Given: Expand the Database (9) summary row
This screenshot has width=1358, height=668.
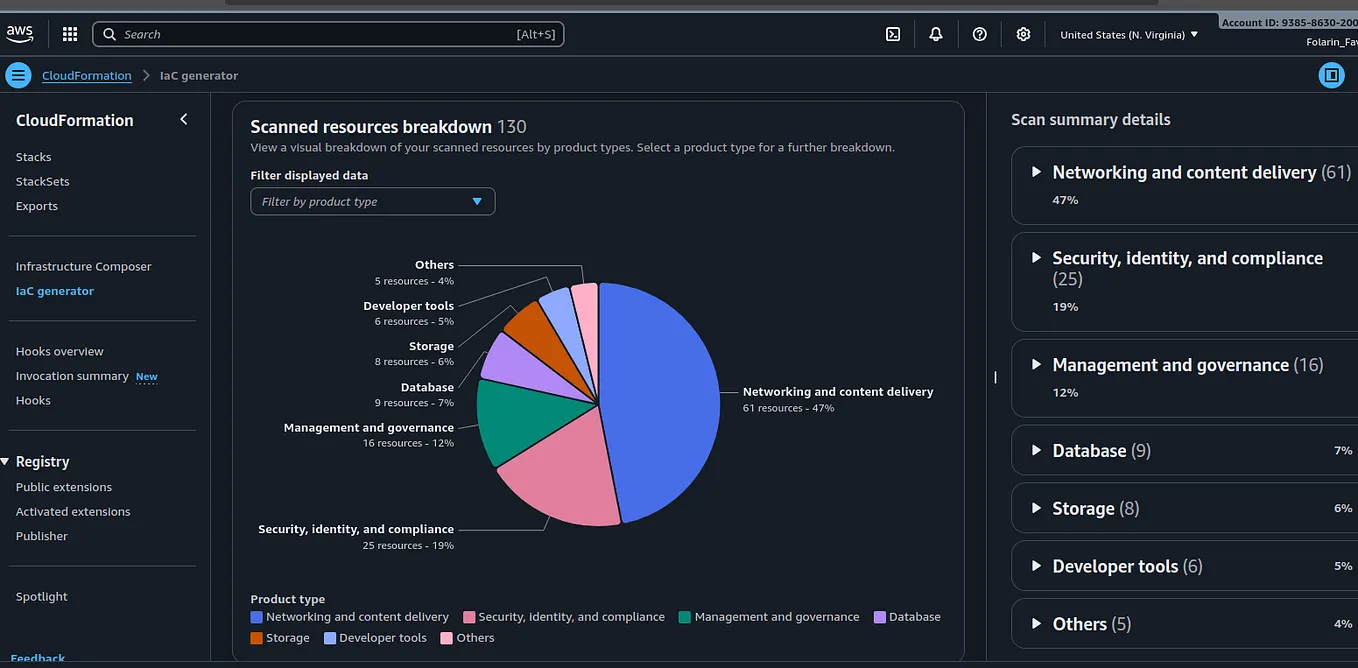Looking at the screenshot, I should coord(1038,450).
